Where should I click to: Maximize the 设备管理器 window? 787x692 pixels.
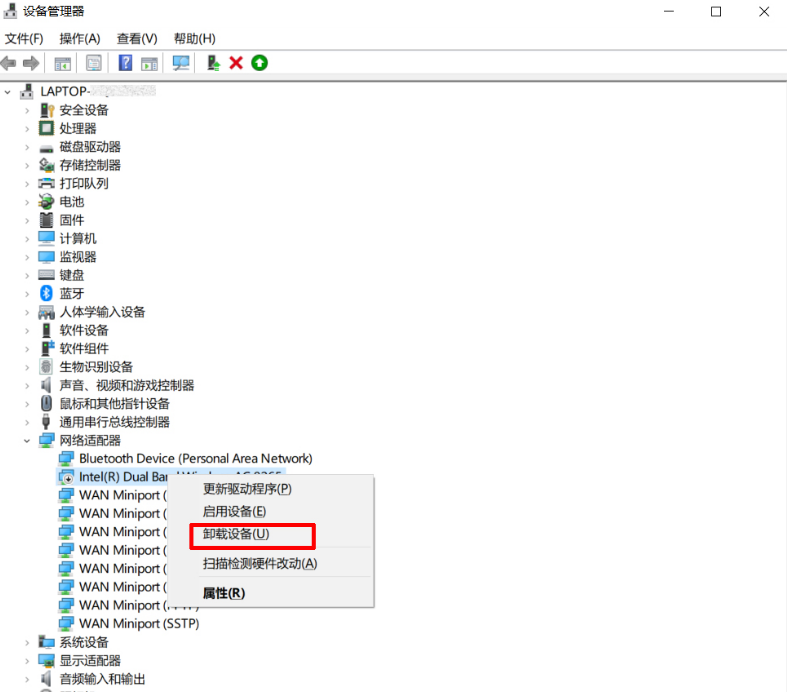716,12
